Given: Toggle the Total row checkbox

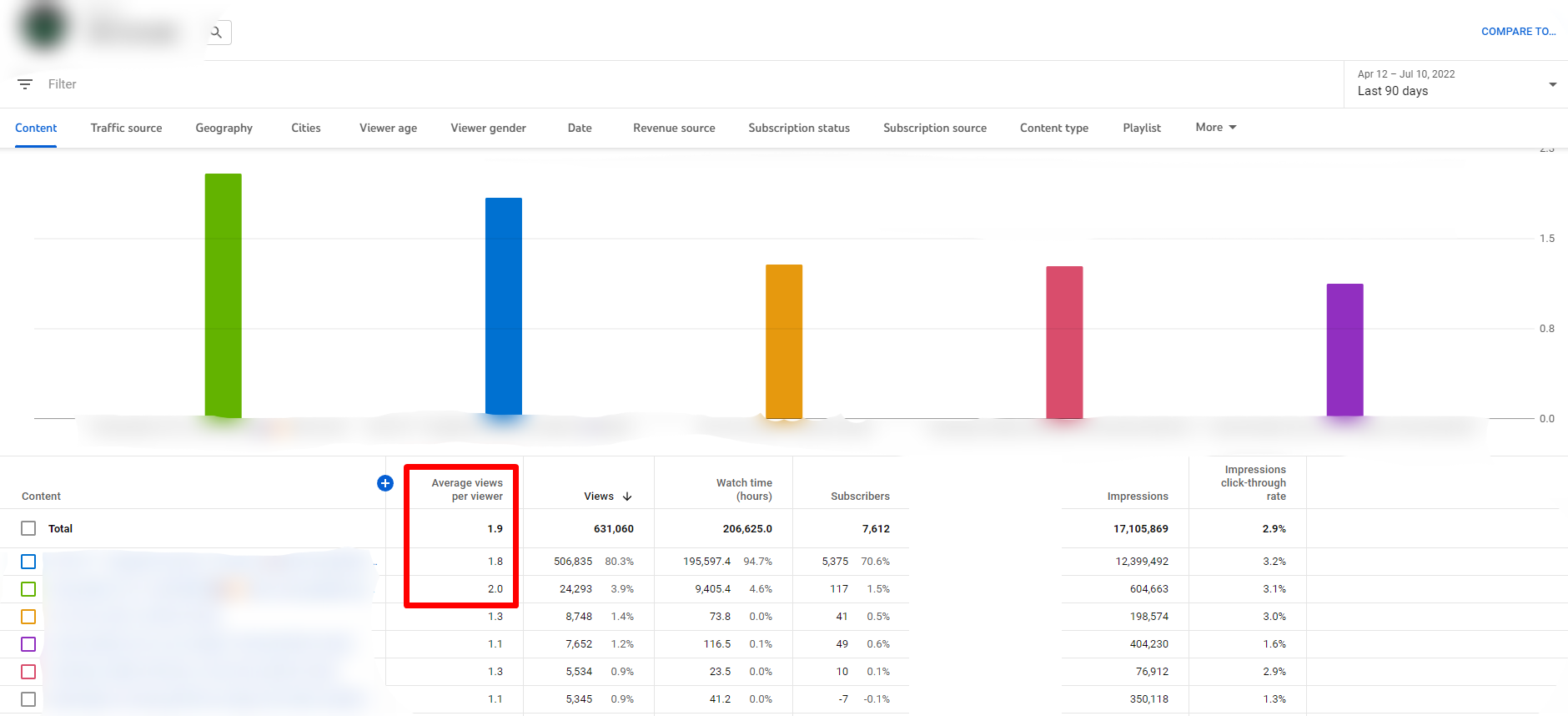Looking at the screenshot, I should [x=28, y=528].
